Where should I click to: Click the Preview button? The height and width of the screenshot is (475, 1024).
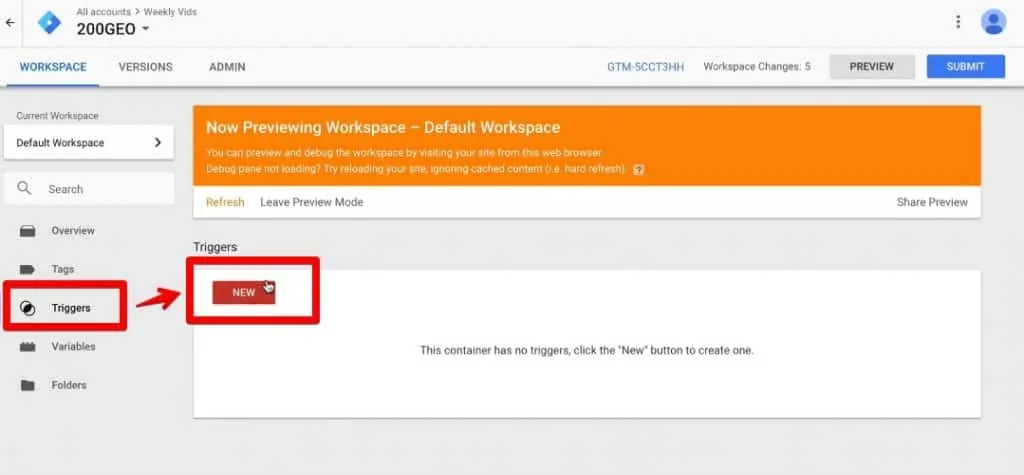click(x=872, y=67)
